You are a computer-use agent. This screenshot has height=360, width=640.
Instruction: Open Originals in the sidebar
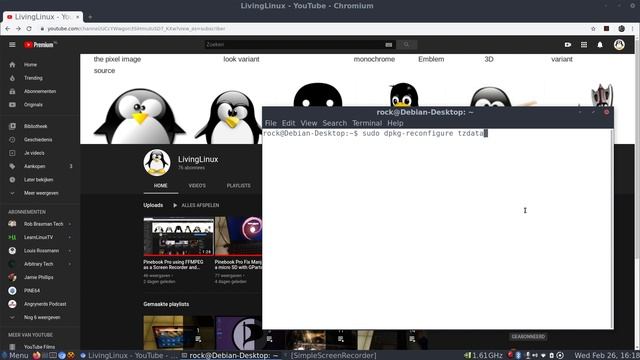point(33,105)
